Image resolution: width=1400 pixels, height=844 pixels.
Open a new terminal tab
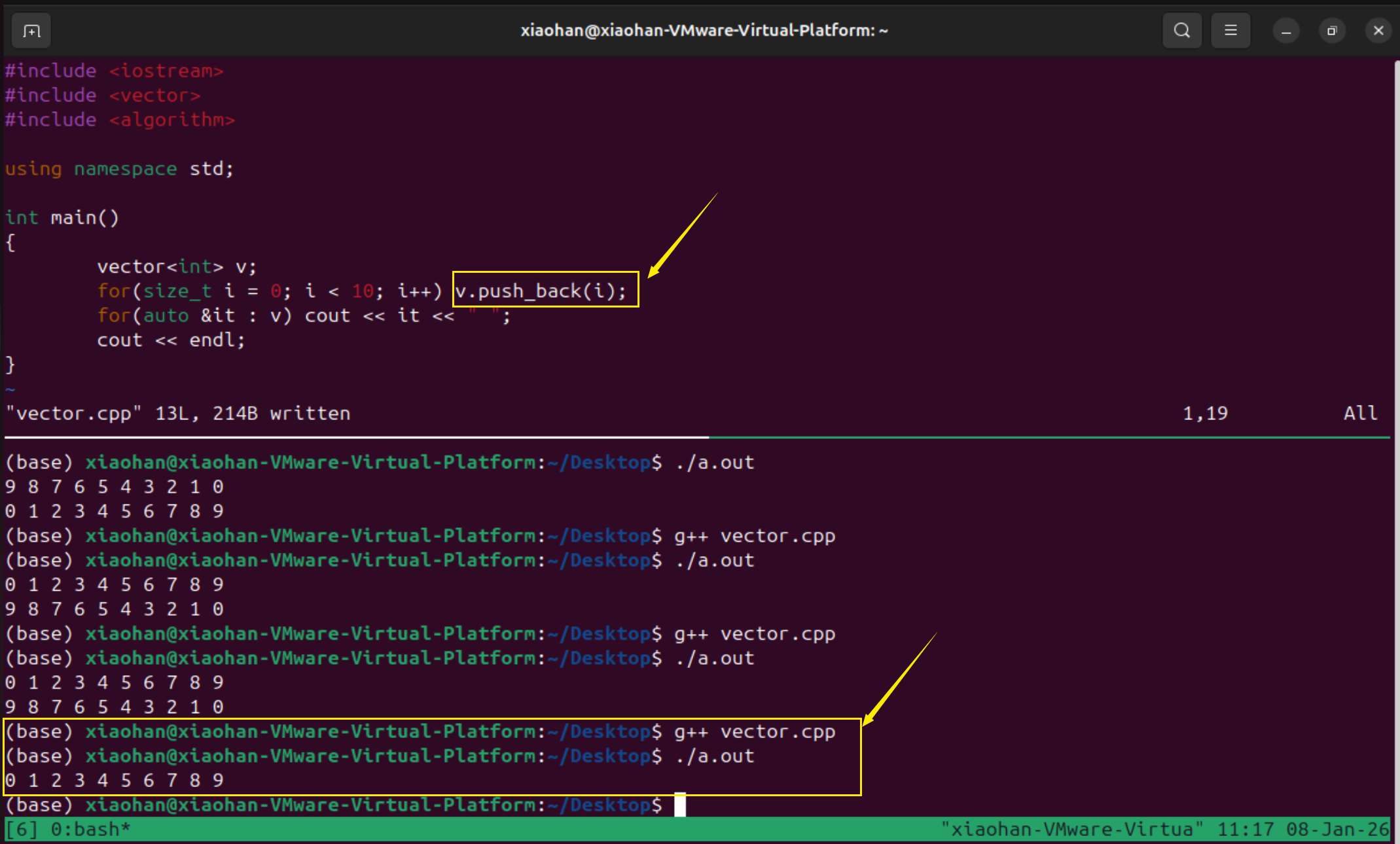pyautogui.click(x=31, y=31)
